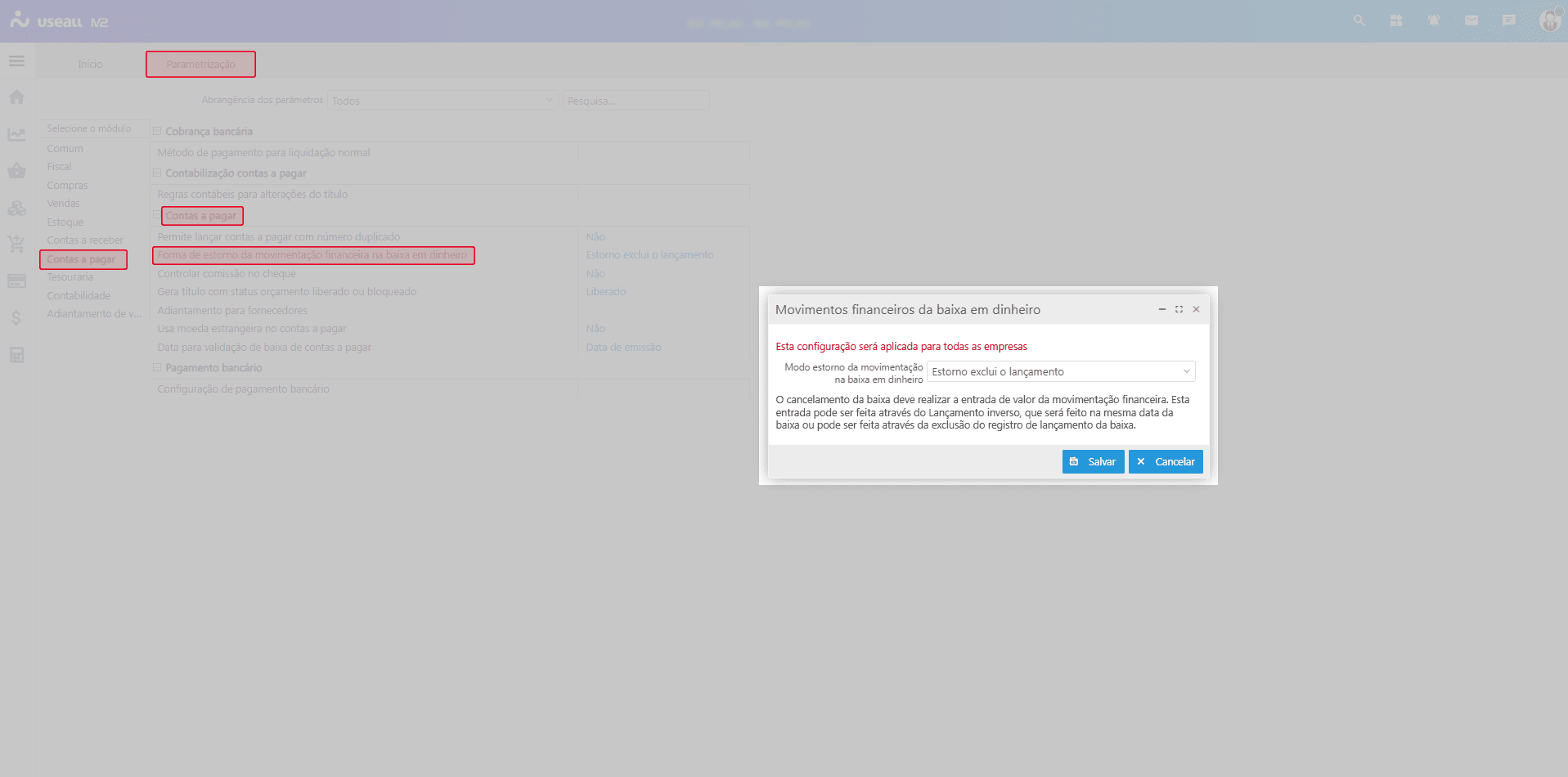Open the Modo estorno dropdown in the dialog
This screenshot has height=777, width=1568.
(x=1061, y=372)
